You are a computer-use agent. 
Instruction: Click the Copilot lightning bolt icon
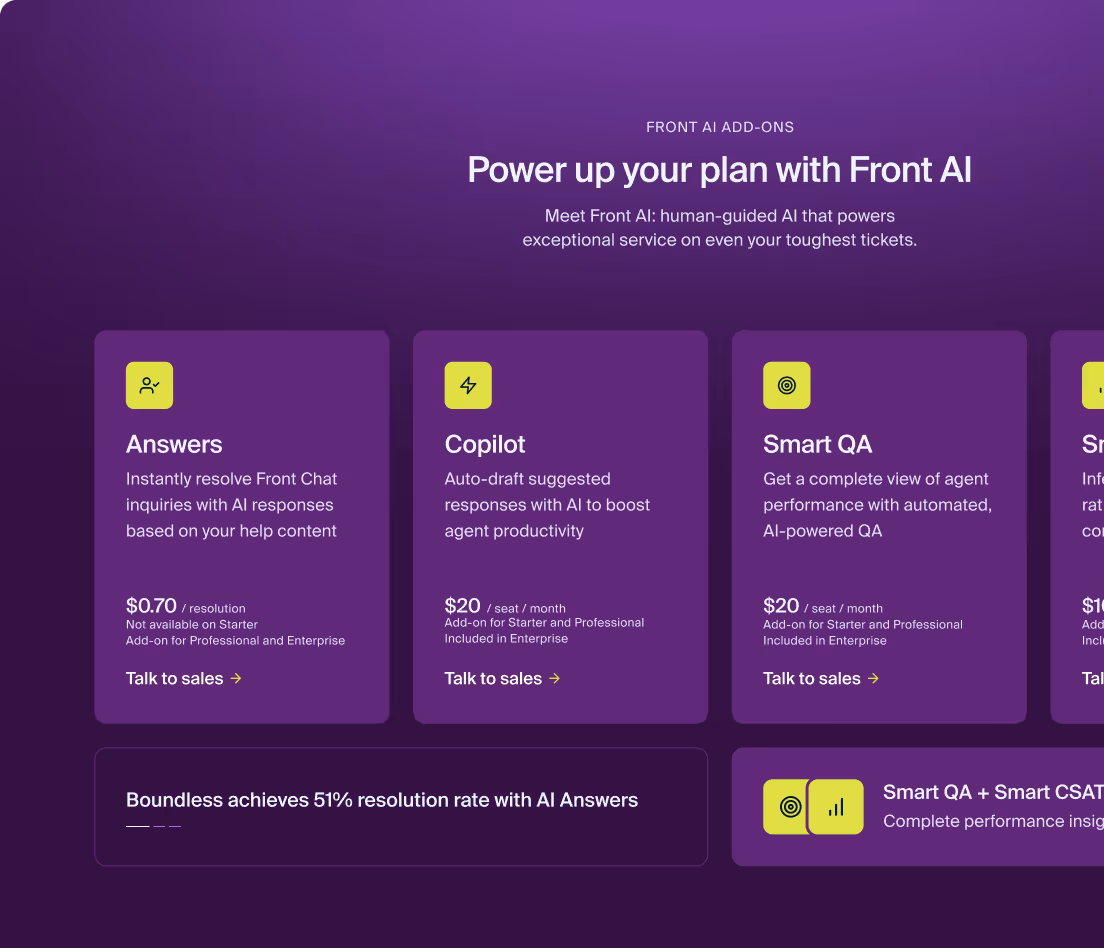point(468,385)
